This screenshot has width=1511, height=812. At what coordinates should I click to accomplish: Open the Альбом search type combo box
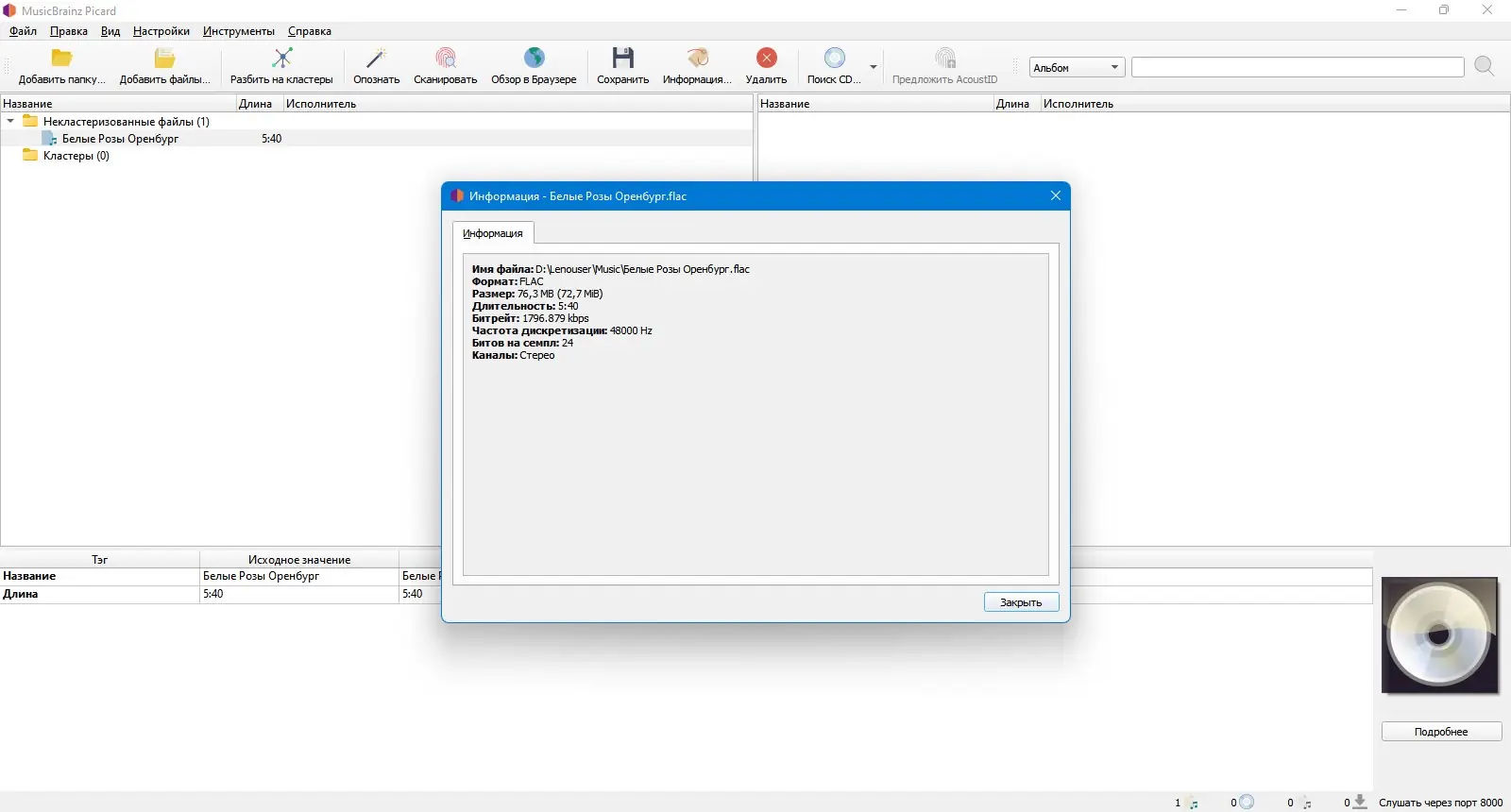point(1076,68)
